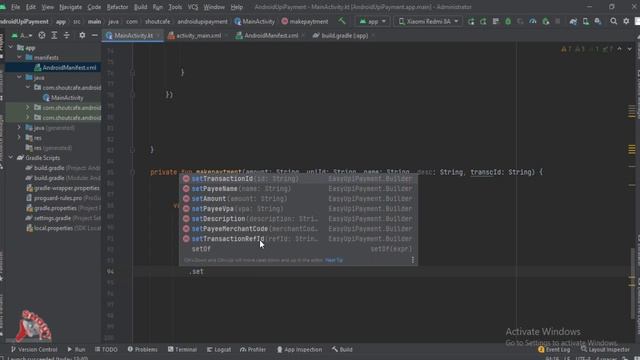Collapse the Gradle Scripts node
The width and height of the screenshot is (640, 360).
11,158
